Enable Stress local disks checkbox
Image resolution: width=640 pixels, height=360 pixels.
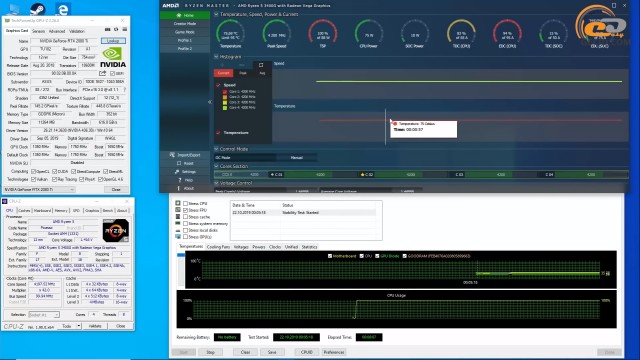coord(185,230)
